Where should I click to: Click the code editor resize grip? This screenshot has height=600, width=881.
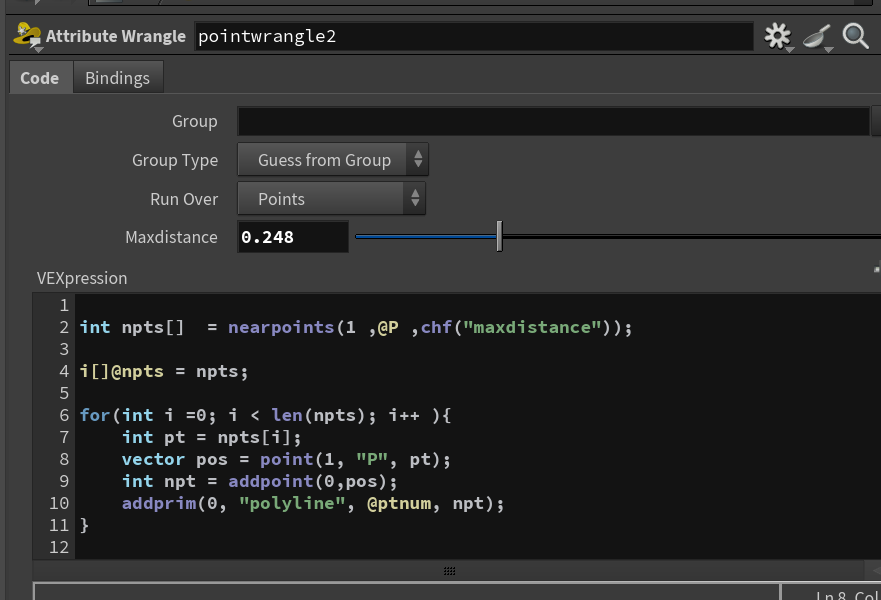pos(449,571)
